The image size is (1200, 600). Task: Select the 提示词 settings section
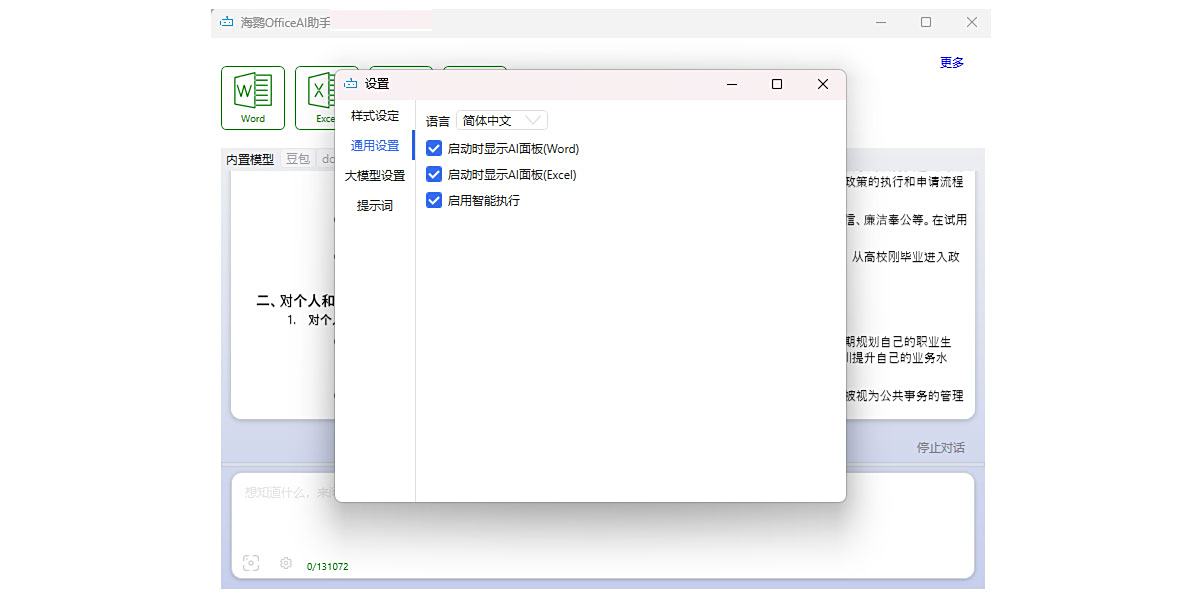[374, 206]
